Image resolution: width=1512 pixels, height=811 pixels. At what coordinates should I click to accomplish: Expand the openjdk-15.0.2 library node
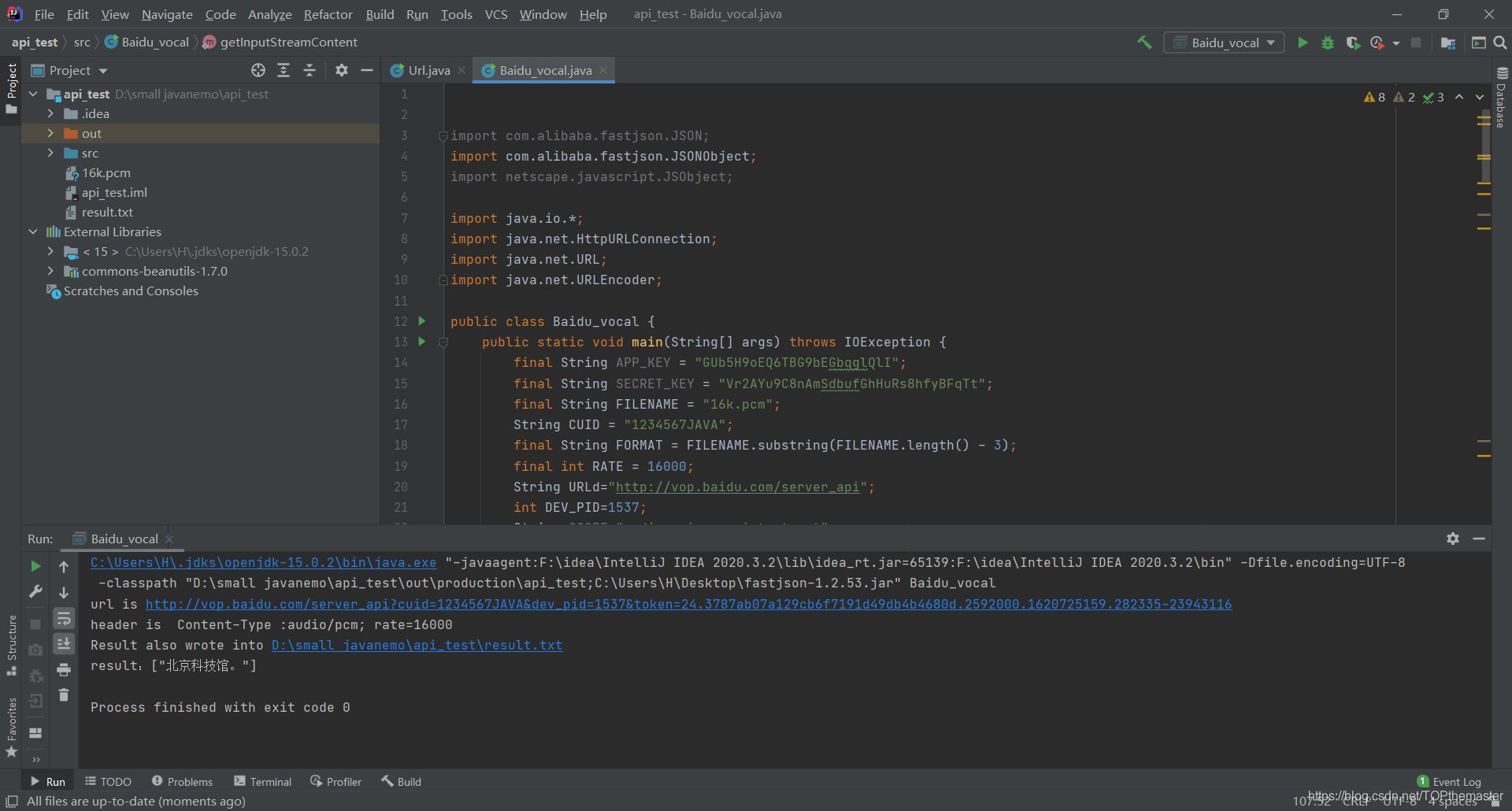[51, 251]
